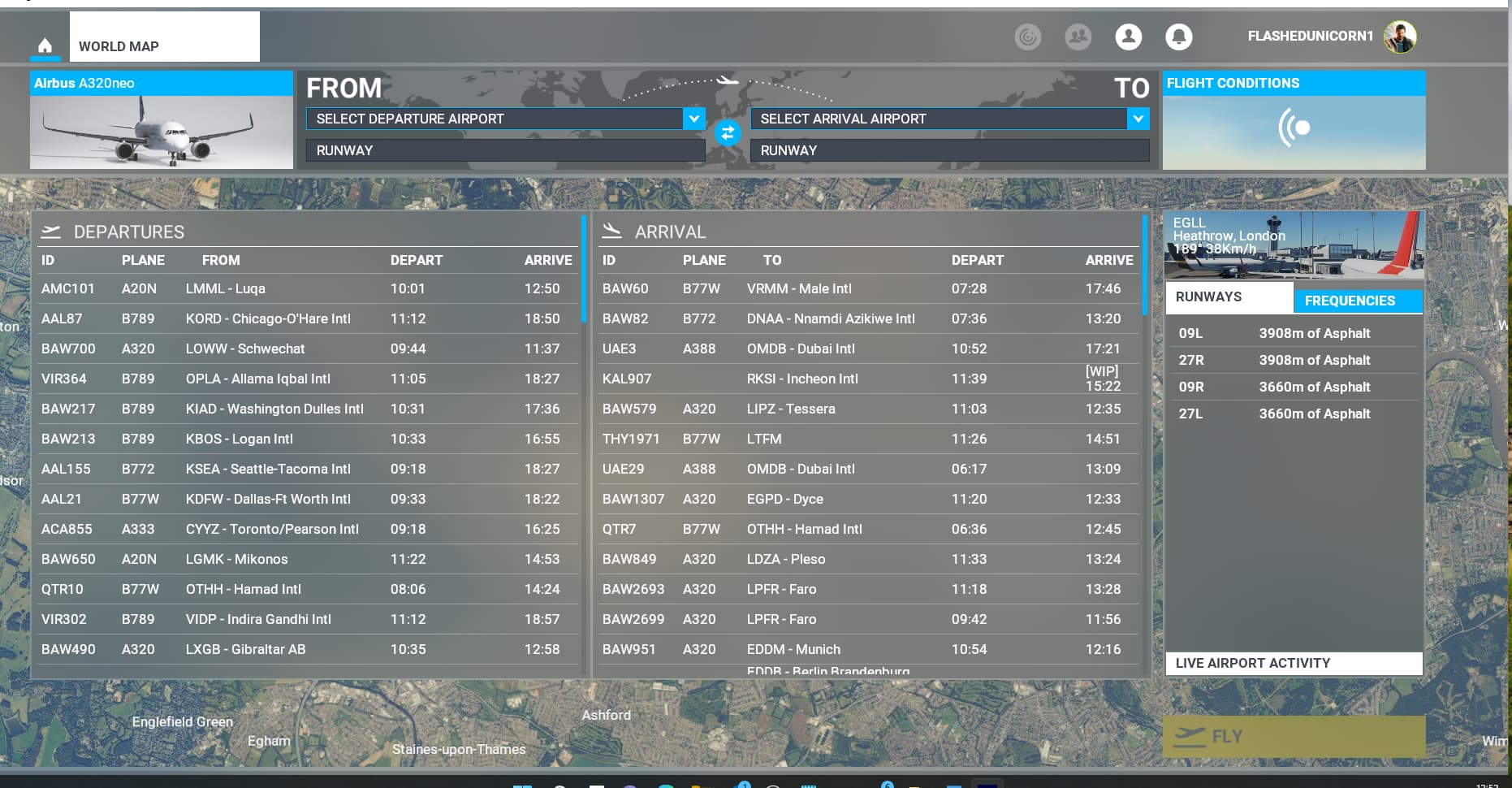Open the friends group icon
Image resolution: width=1512 pixels, height=788 pixels.
(1078, 37)
